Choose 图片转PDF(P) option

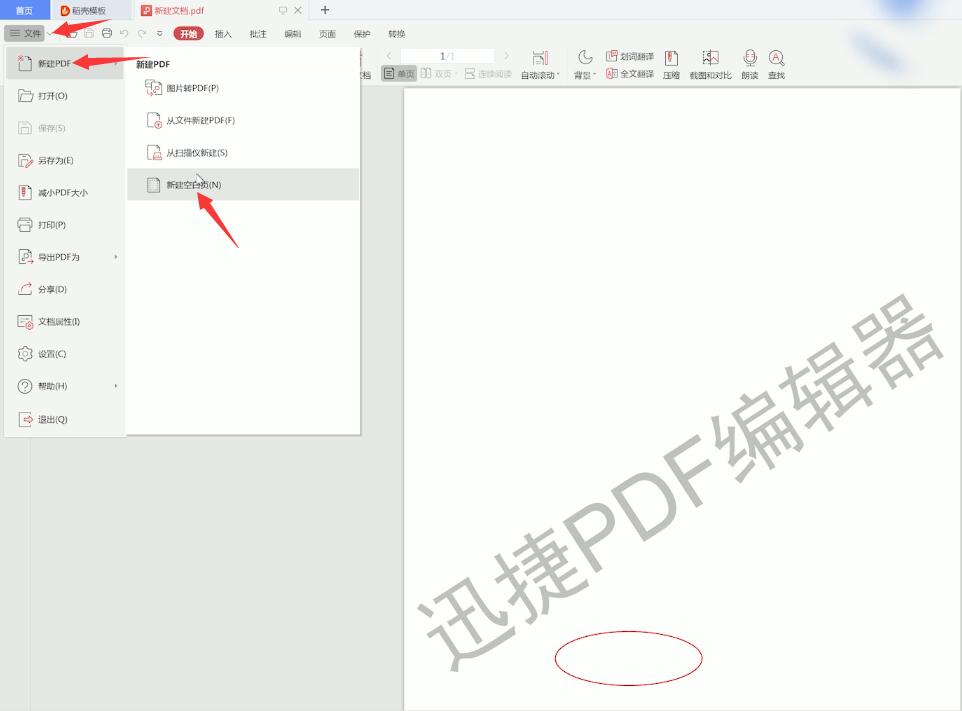(243, 88)
